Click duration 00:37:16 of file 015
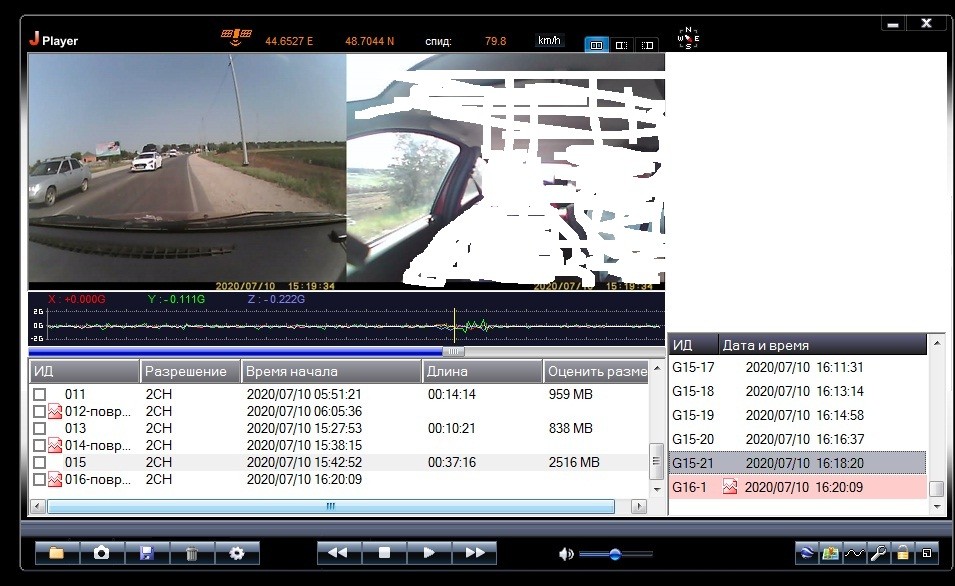955x586 pixels. tap(451, 463)
